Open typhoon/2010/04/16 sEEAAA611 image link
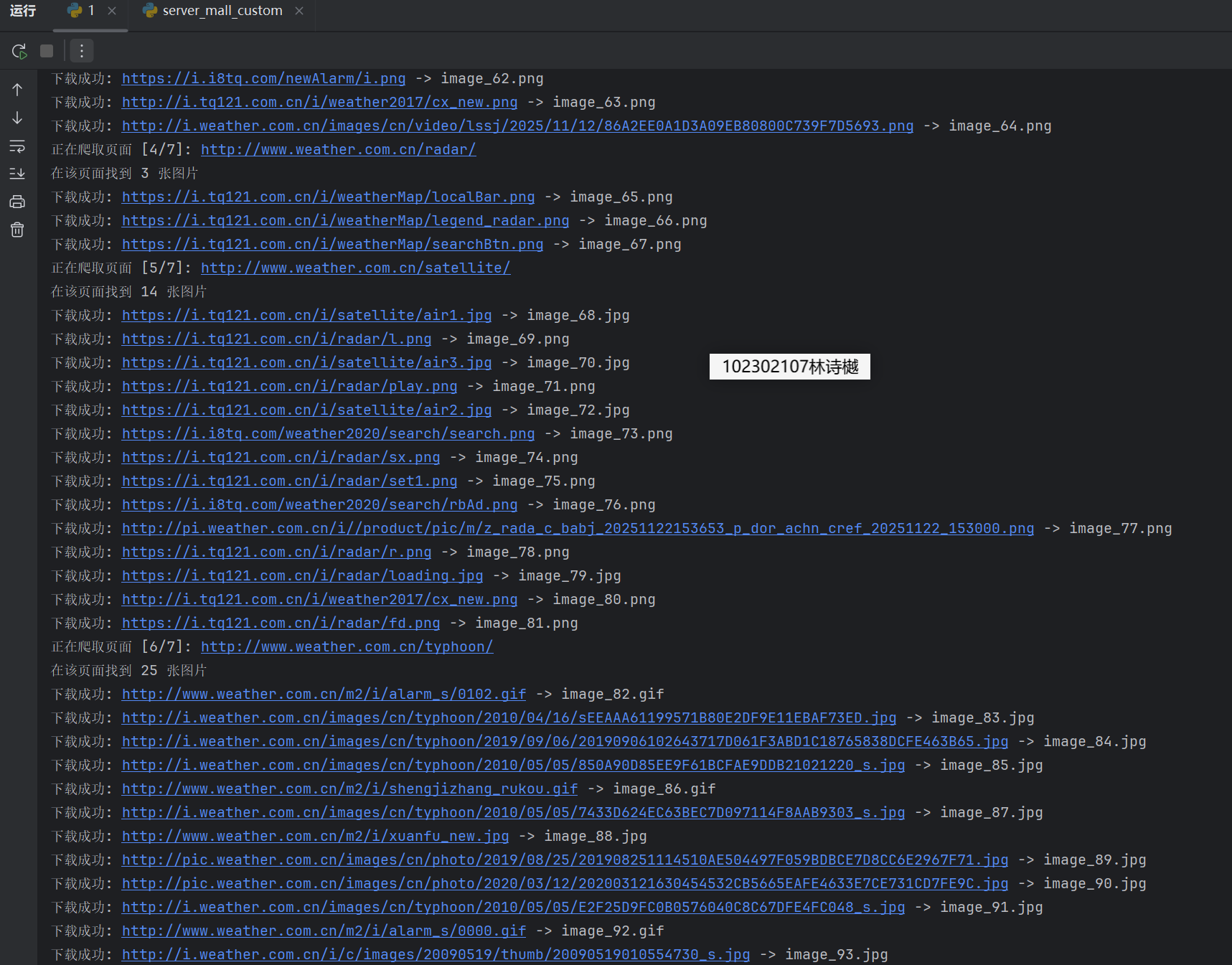The image size is (1232, 965). (509, 717)
